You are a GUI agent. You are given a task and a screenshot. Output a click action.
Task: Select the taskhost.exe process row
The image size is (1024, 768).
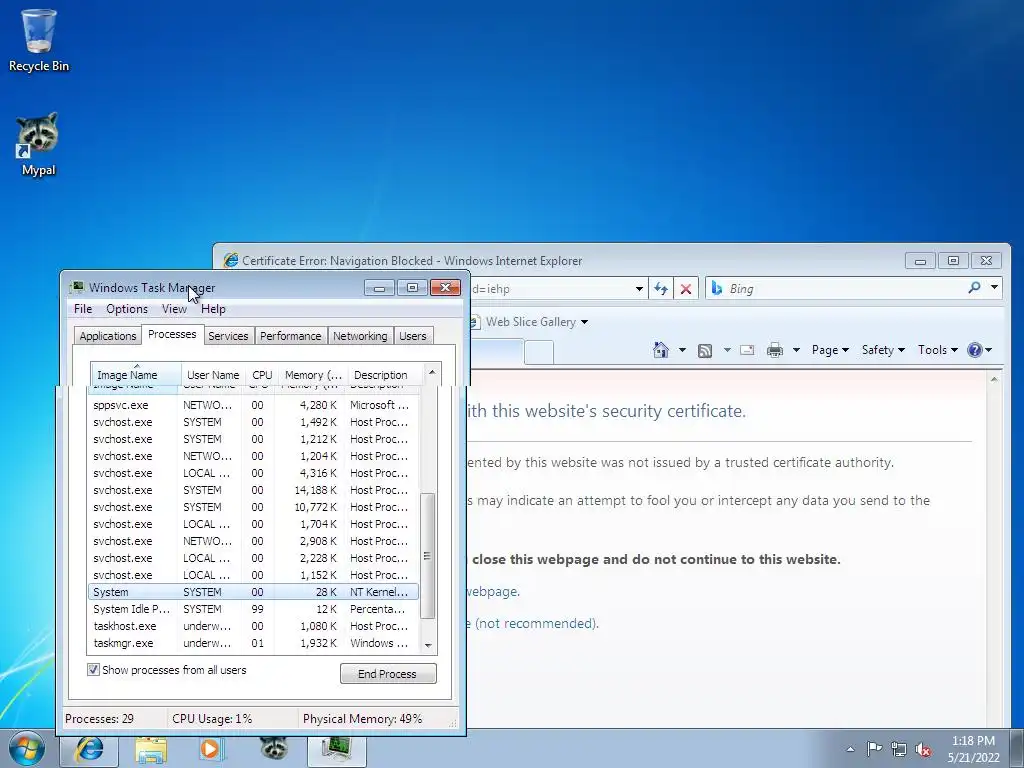(x=253, y=626)
